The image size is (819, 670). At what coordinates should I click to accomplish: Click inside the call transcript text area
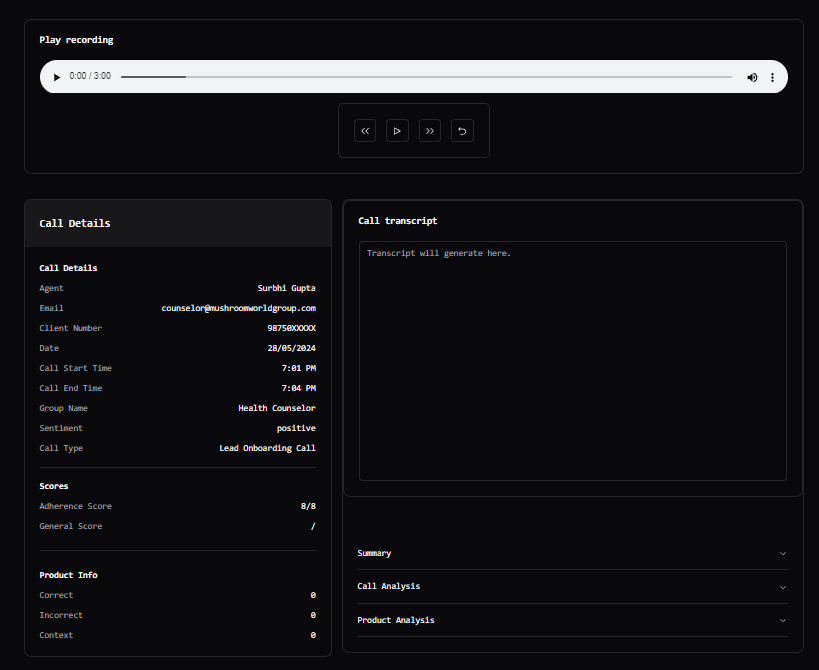pyautogui.click(x=572, y=360)
